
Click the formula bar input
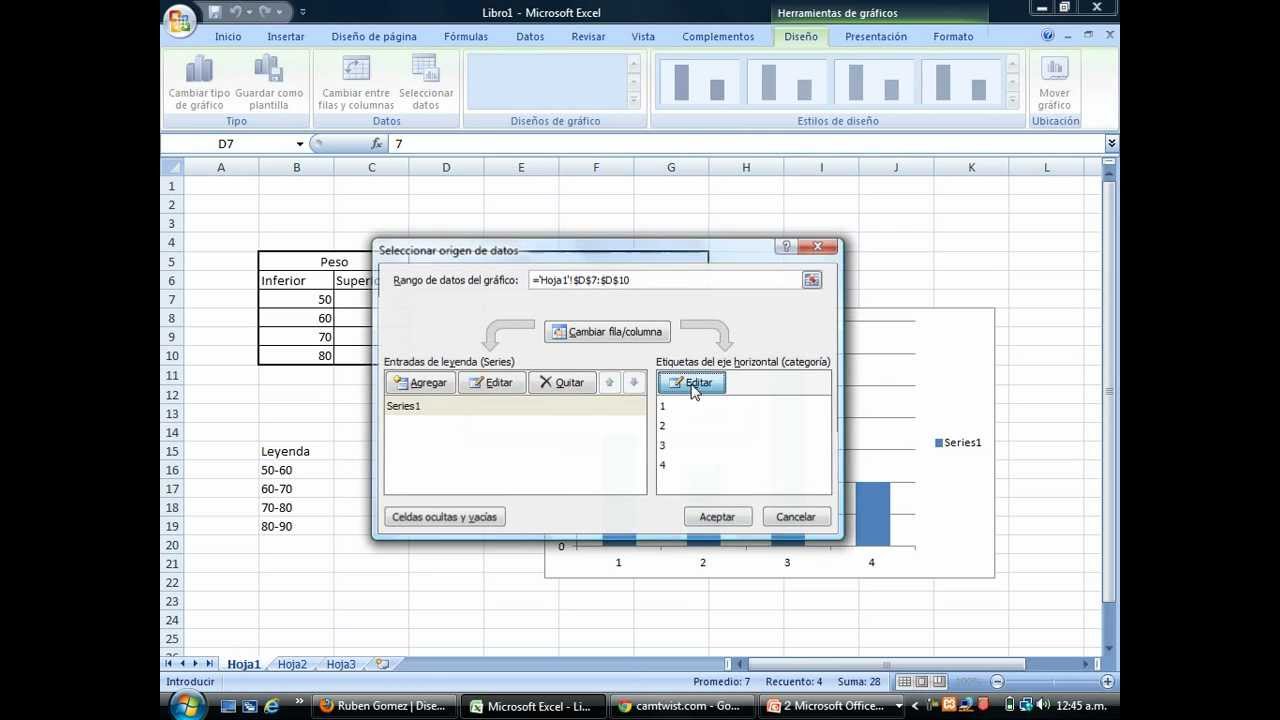tap(745, 144)
